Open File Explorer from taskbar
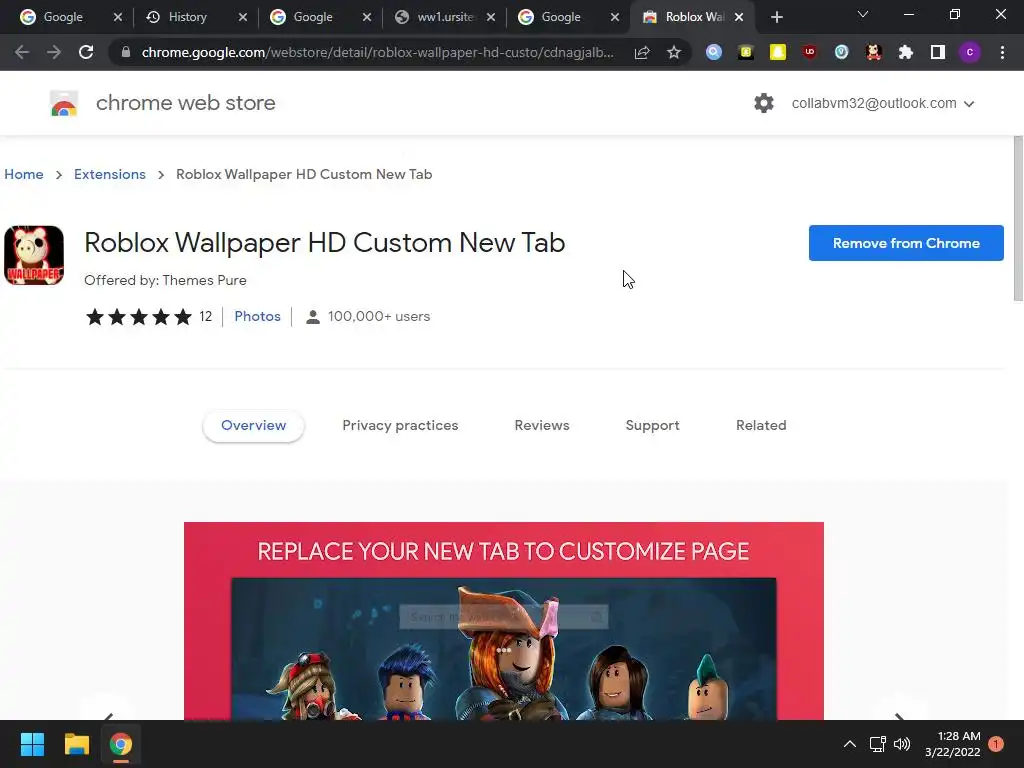 pos(76,744)
